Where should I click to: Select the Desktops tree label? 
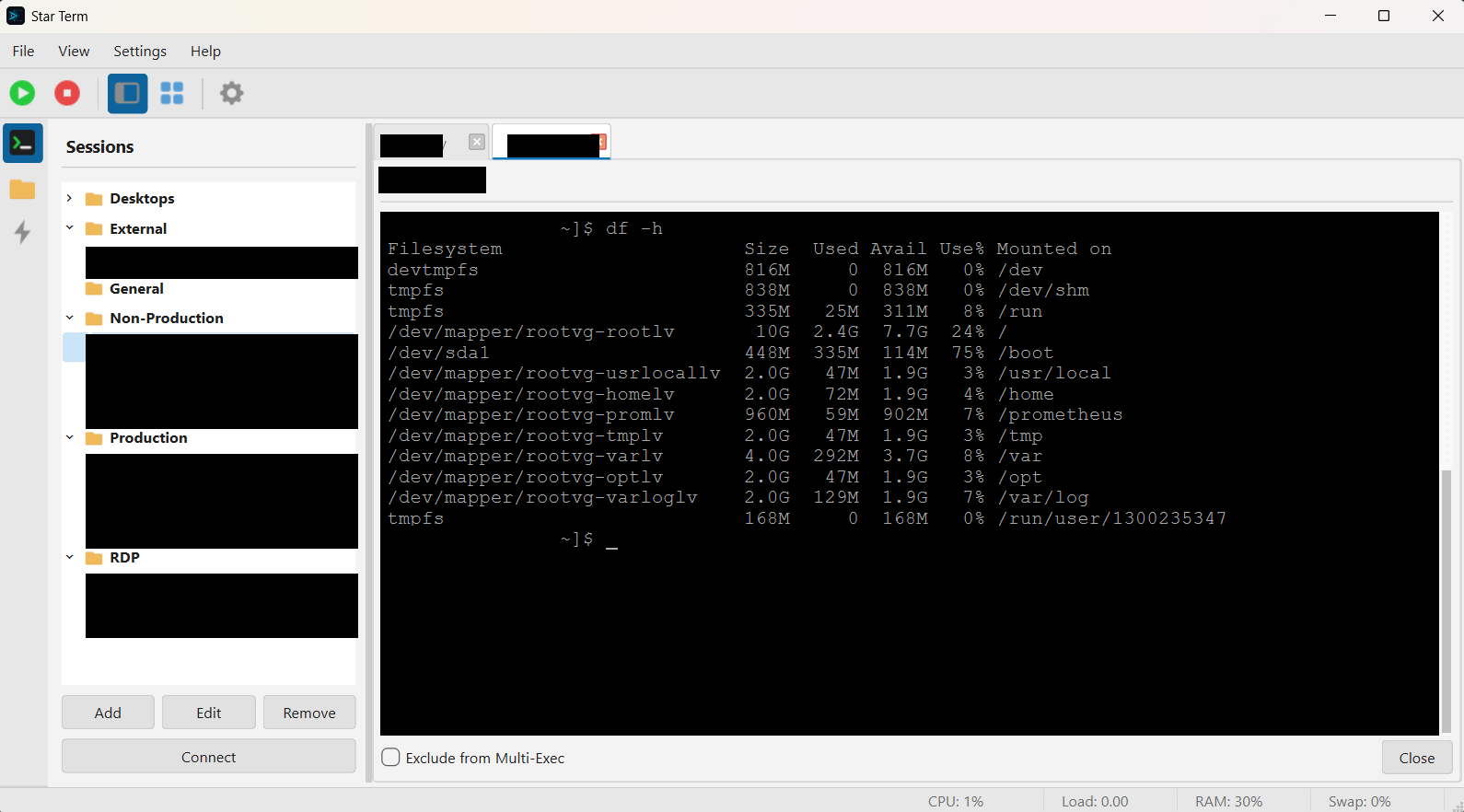tap(142, 199)
